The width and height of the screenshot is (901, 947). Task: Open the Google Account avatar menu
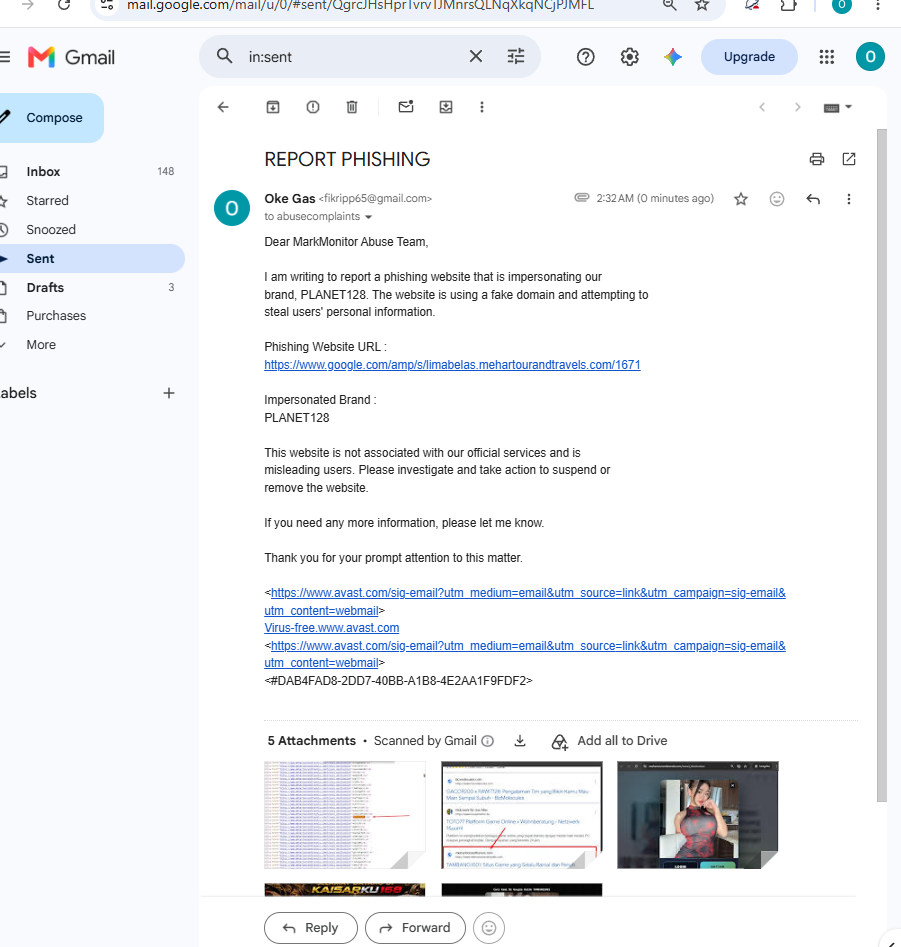click(x=870, y=57)
